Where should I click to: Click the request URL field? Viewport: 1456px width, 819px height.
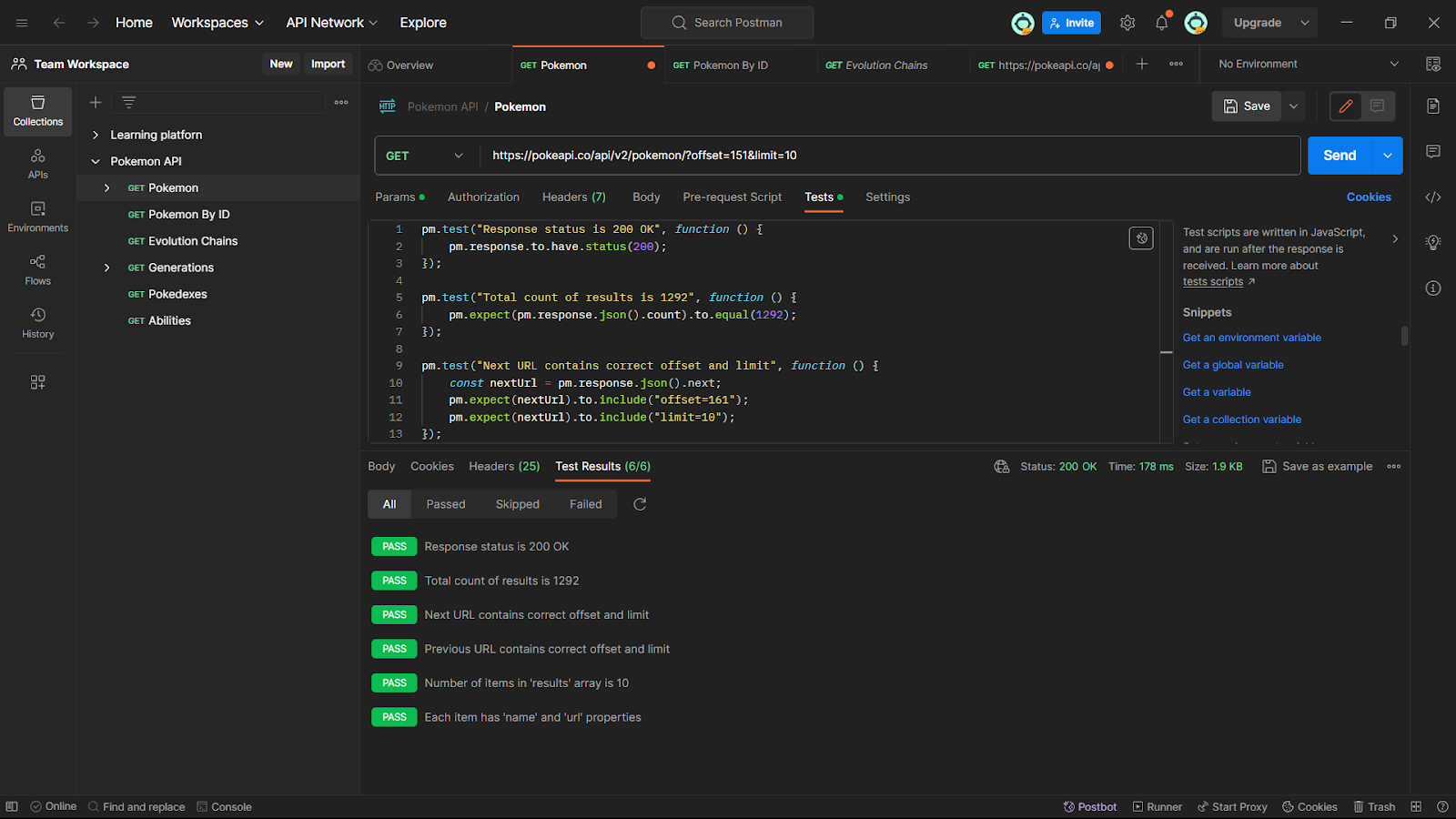[x=890, y=156]
